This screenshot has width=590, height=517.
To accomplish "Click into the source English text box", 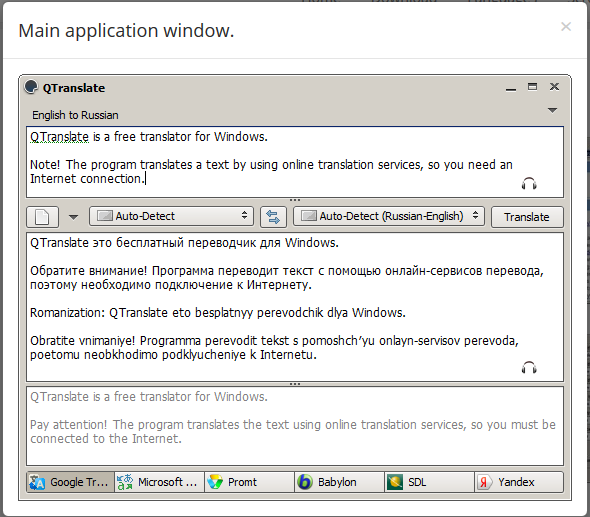I will [x=295, y=162].
